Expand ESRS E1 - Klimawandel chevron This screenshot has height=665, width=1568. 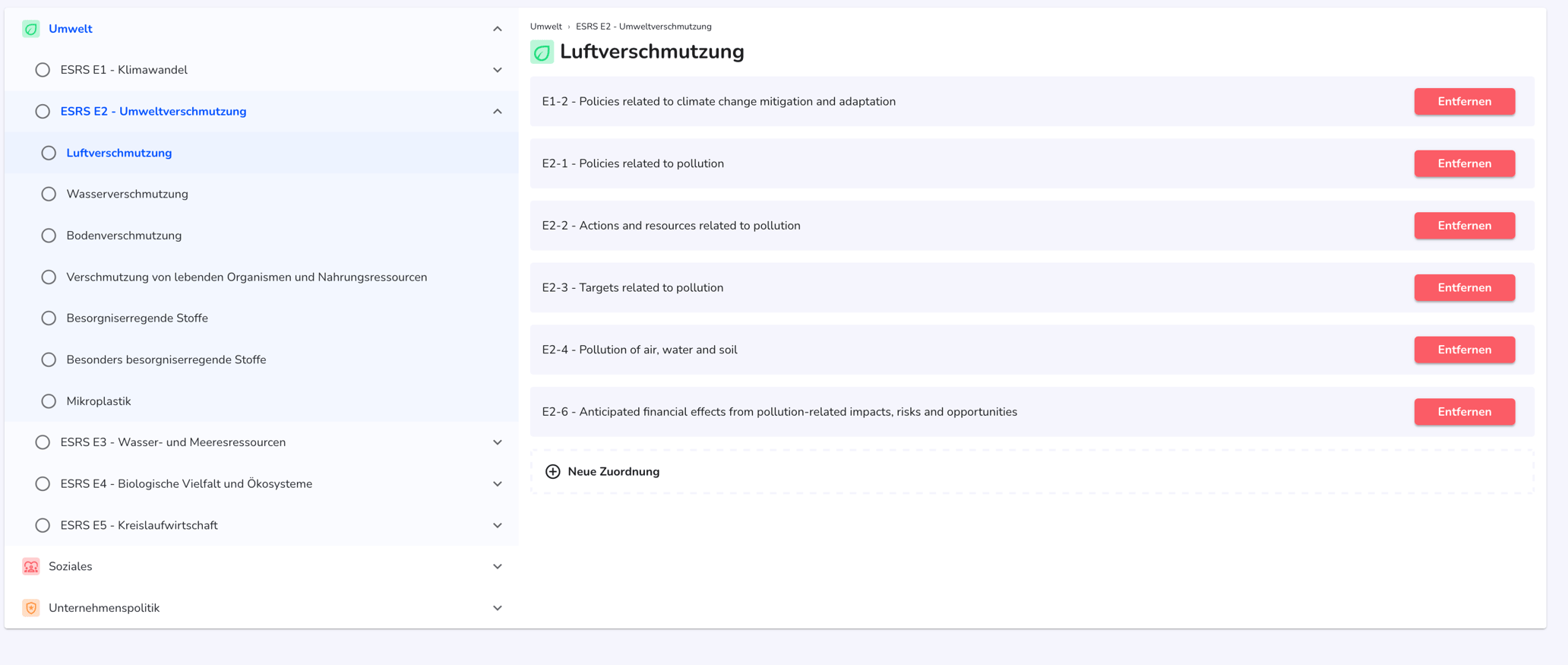(498, 70)
